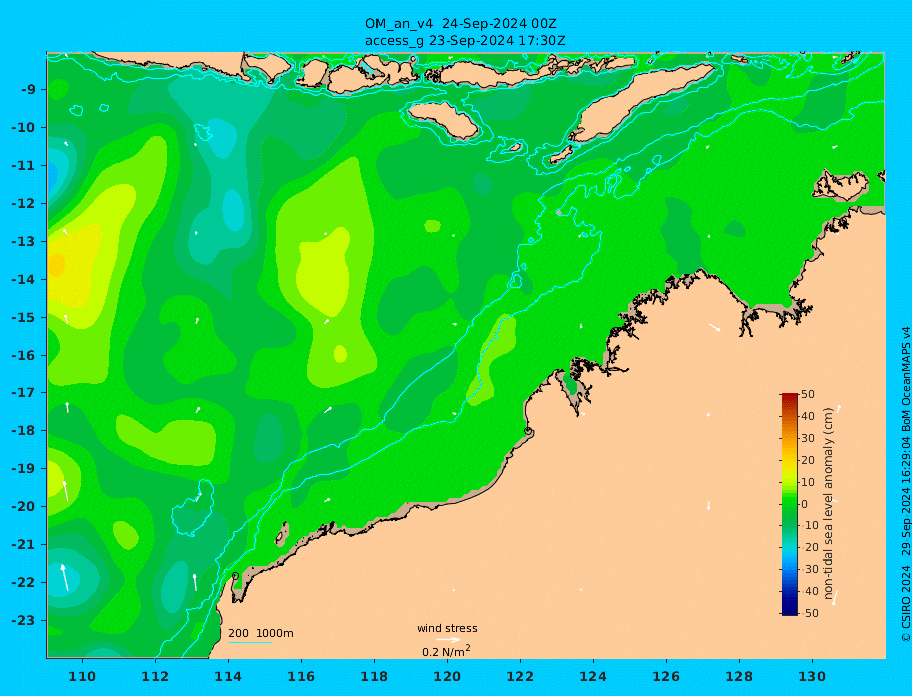Click the "200 1000m" depth contour legend text
The width and height of the screenshot is (912, 696).
261,633
